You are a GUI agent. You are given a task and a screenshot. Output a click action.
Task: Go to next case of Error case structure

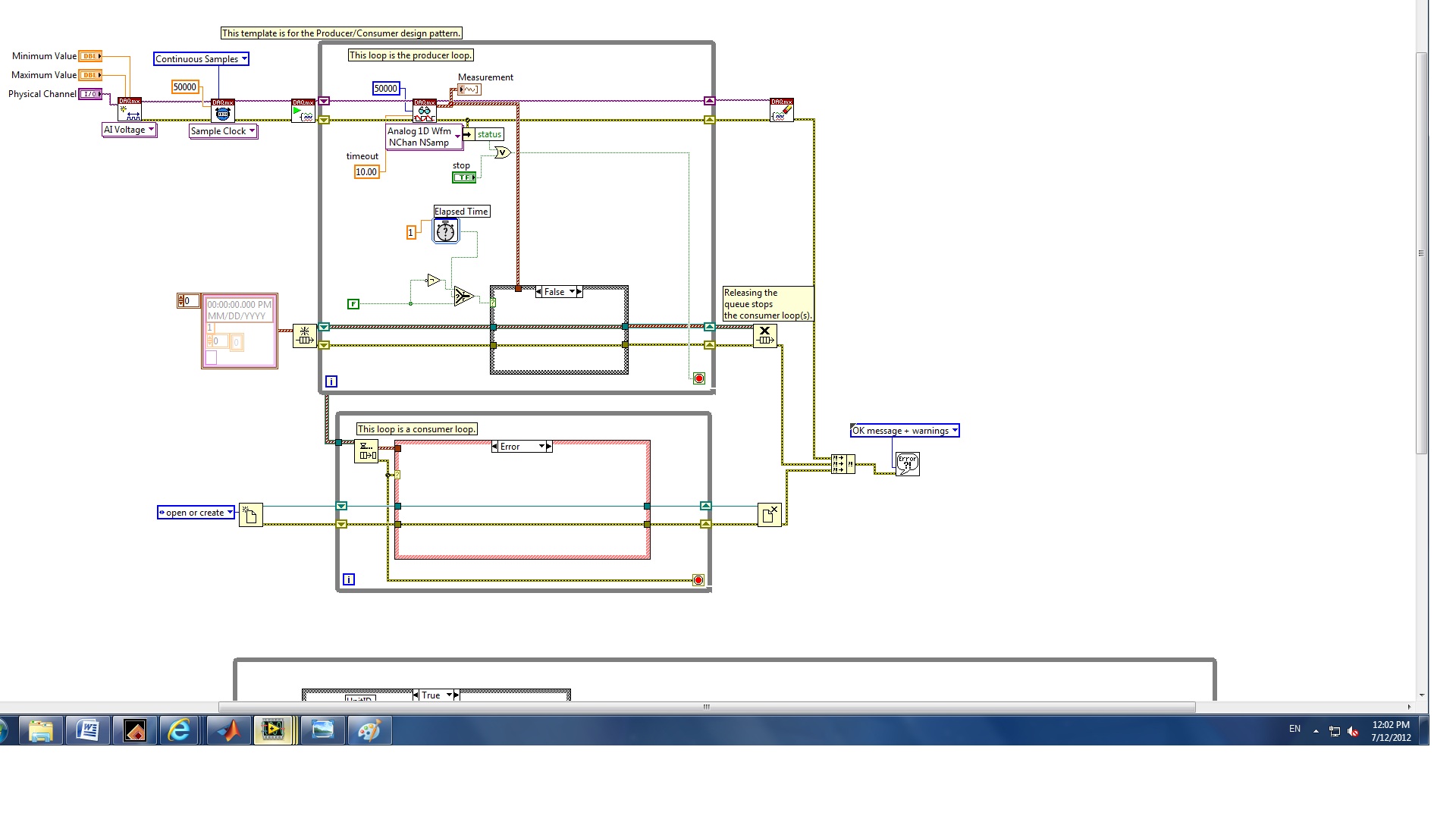pos(550,447)
